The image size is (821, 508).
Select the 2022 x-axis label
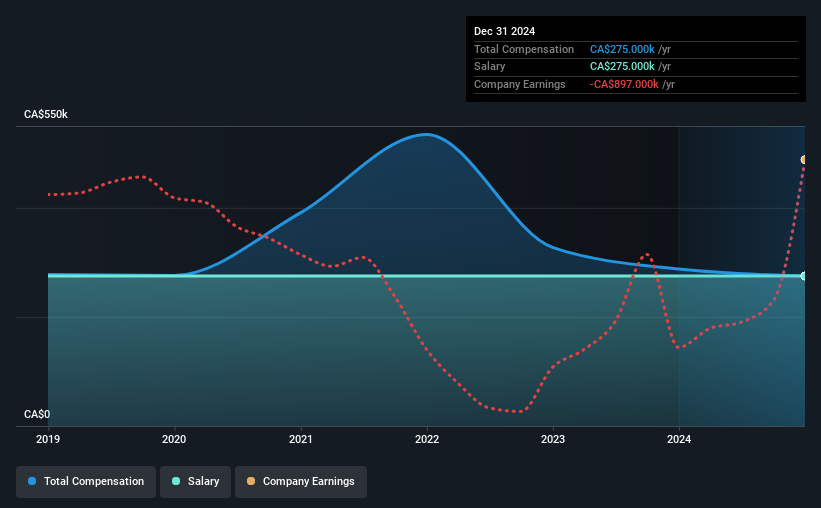coord(427,439)
